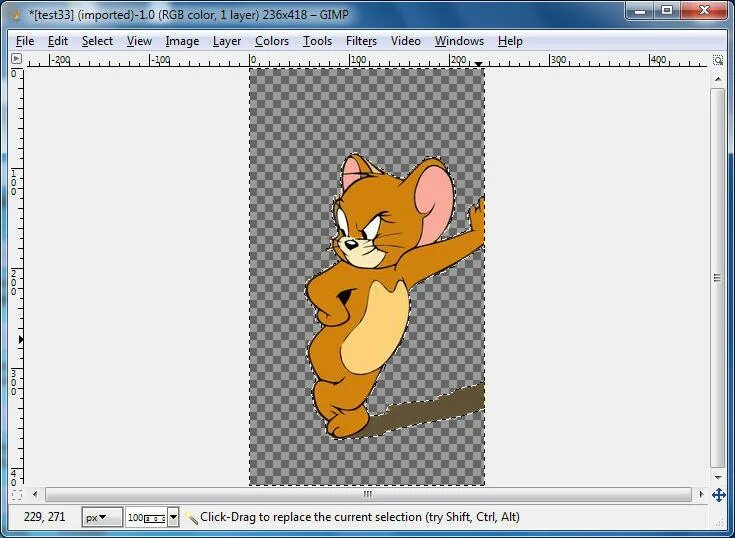Open the File menu

pyautogui.click(x=25, y=41)
